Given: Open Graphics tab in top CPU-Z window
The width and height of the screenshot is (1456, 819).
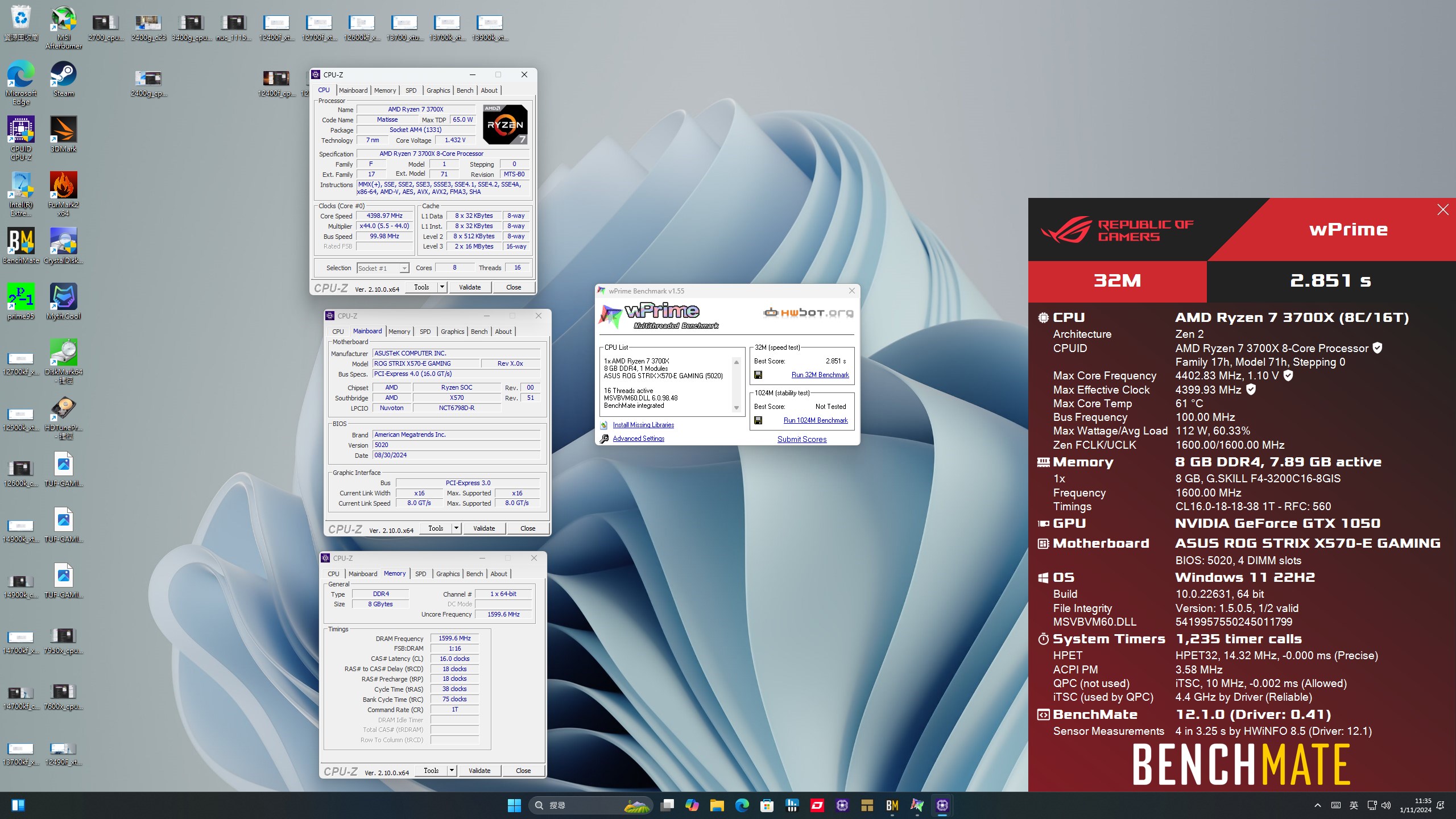Looking at the screenshot, I should point(438,90).
